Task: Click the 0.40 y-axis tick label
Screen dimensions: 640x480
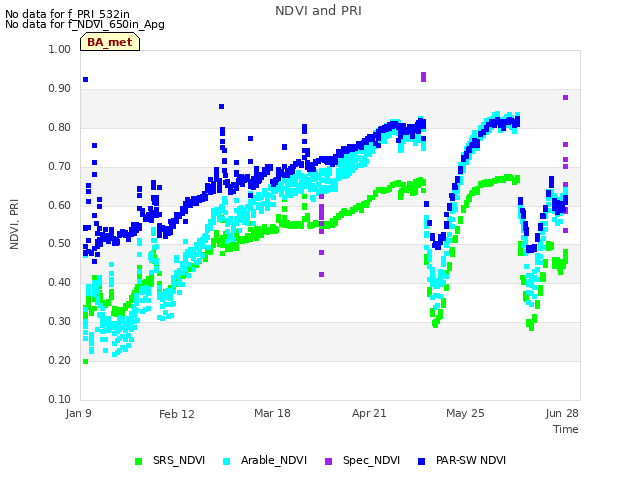Action: tap(60, 282)
